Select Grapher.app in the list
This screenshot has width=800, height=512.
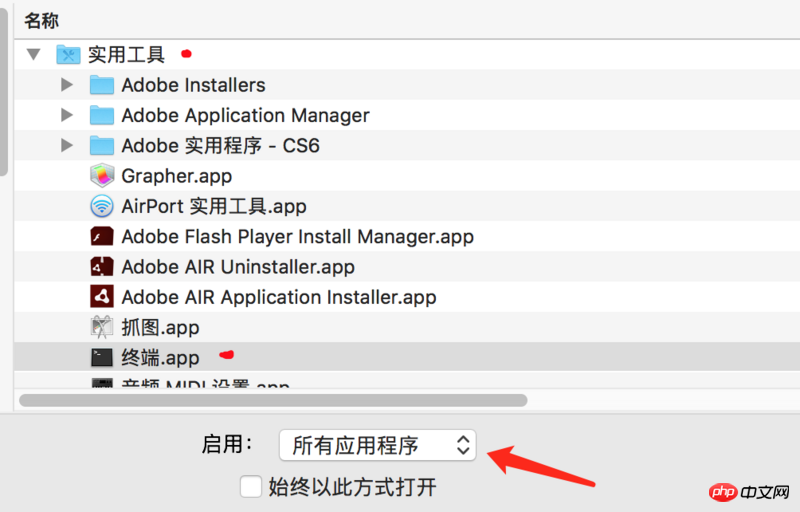pyautogui.click(x=177, y=176)
